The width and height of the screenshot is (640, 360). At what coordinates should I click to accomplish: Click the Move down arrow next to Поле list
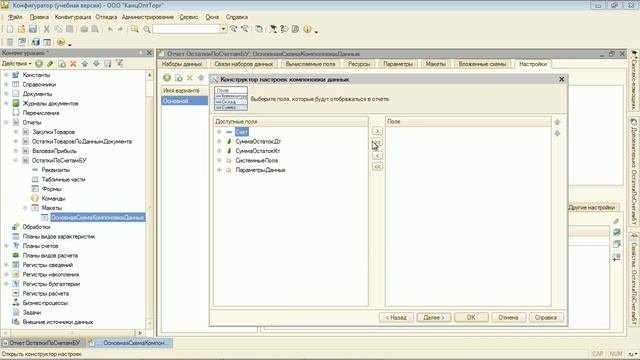(x=557, y=133)
